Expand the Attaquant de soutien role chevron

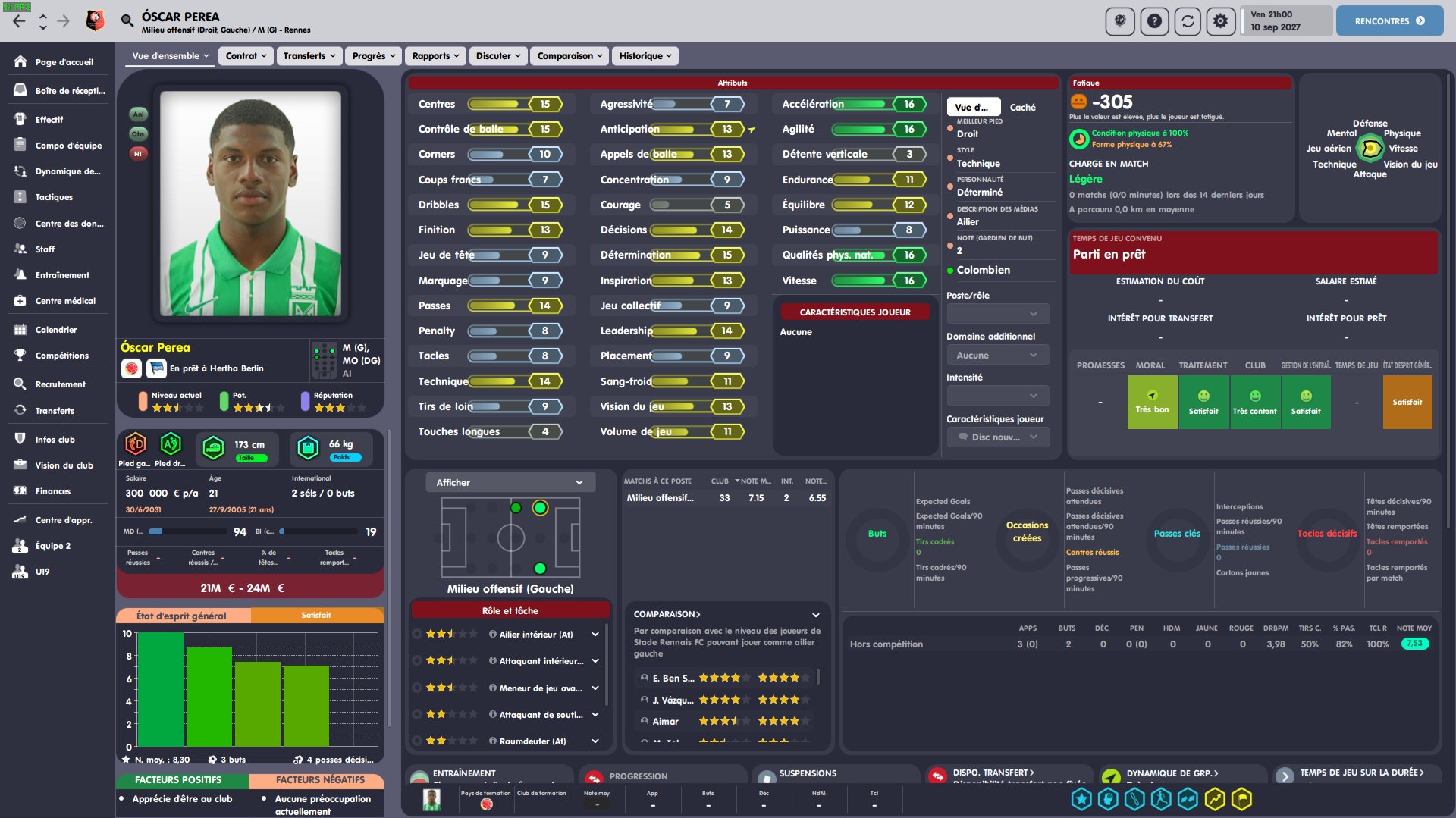pyautogui.click(x=595, y=714)
